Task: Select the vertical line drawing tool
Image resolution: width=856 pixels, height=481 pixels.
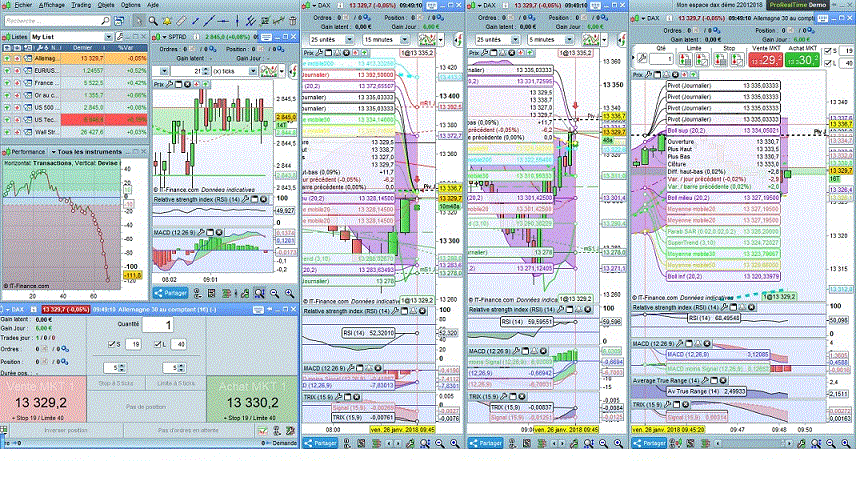Action: (237, 21)
